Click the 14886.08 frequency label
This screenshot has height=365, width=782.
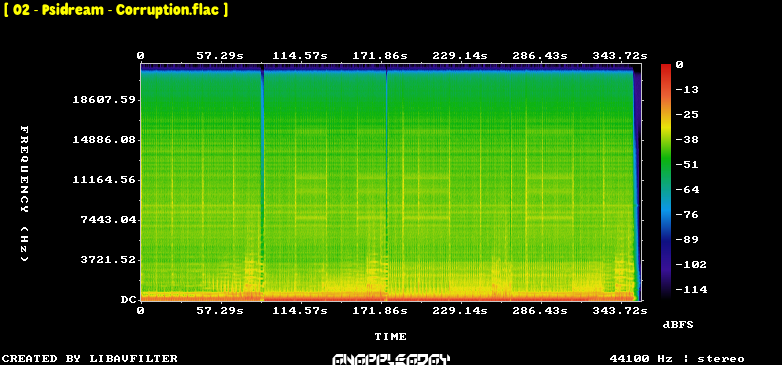pos(104,140)
